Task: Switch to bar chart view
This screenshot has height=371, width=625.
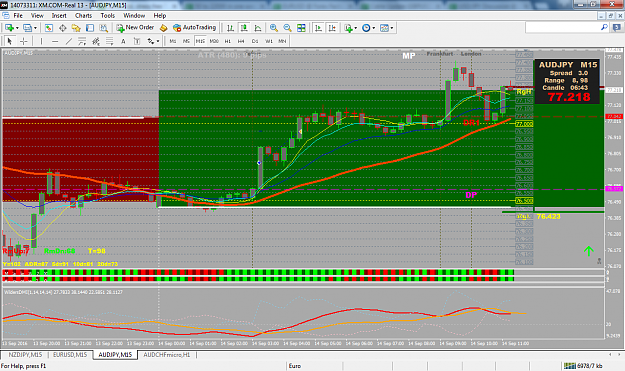Action: coord(230,28)
